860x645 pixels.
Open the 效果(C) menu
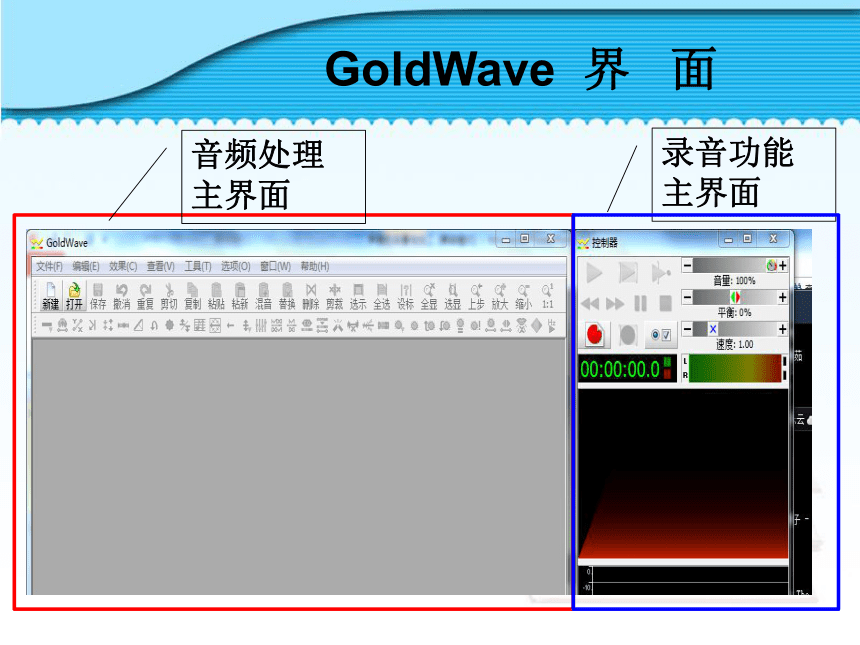coord(123,267)
